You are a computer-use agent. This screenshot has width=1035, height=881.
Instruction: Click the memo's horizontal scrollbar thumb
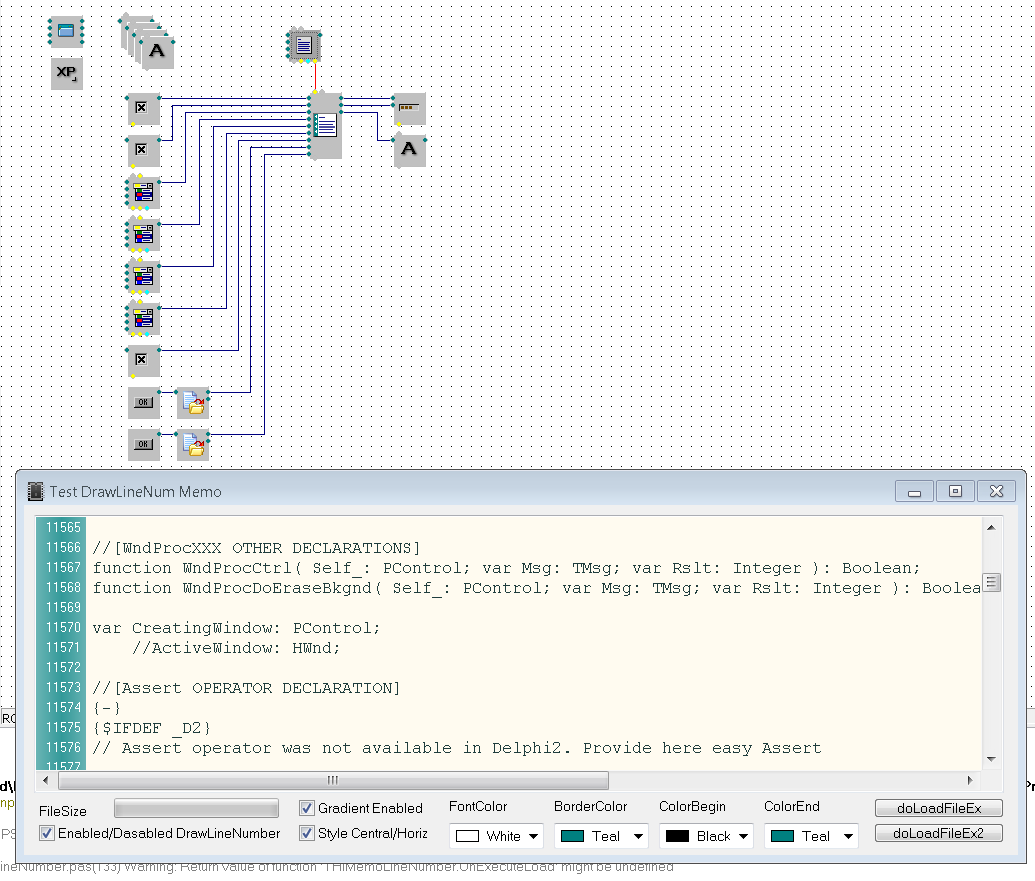coord(332,780)
